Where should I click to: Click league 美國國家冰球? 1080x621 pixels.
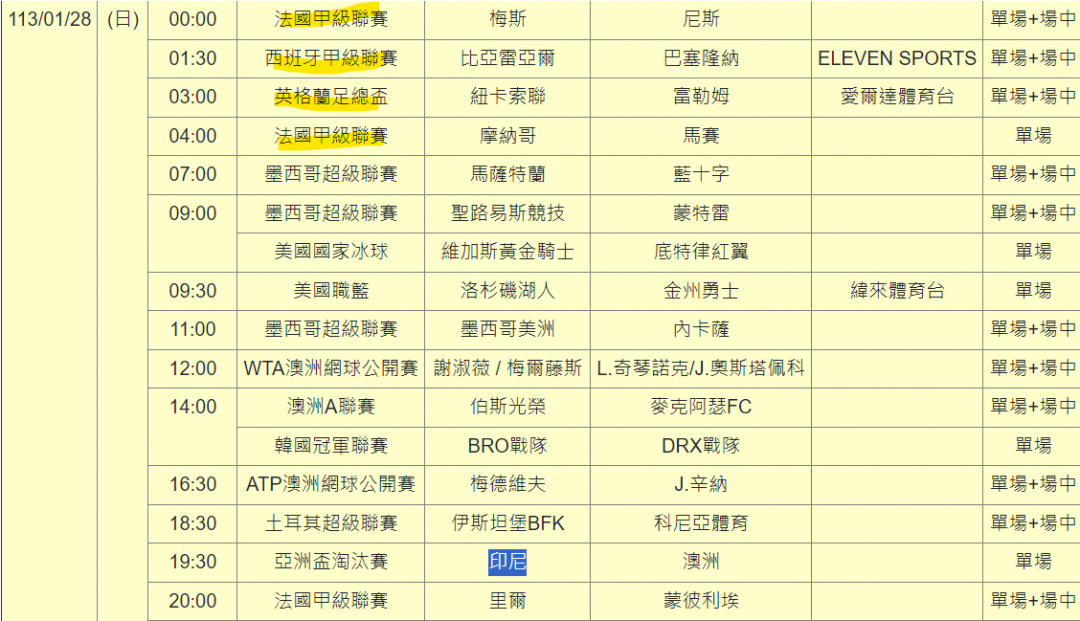coord(331,252)
